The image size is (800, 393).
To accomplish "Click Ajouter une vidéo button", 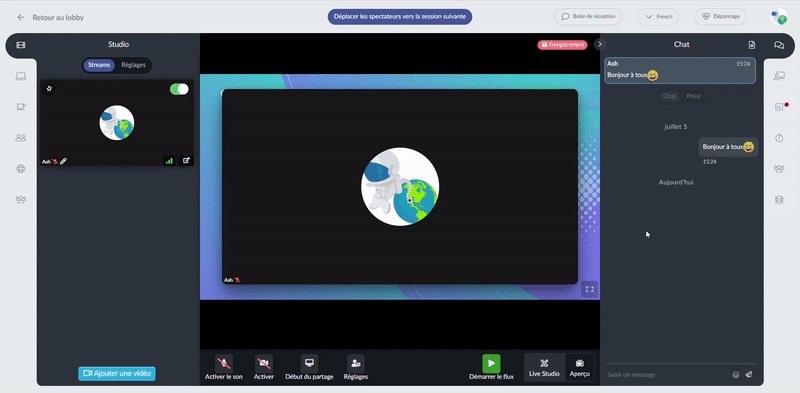I will 117,374.
